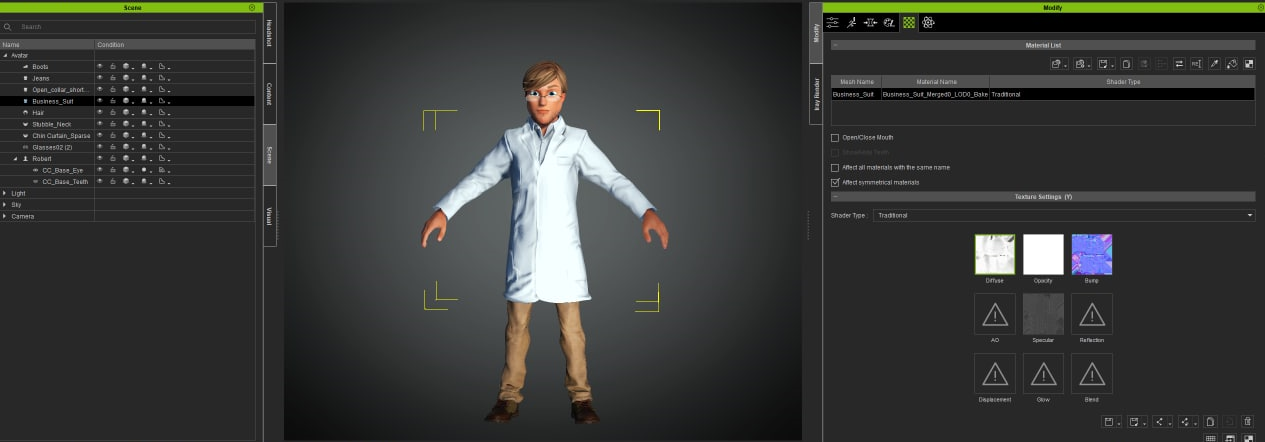
Task: Click the eyedropper material picker icon
Action: pos(1214,64)
